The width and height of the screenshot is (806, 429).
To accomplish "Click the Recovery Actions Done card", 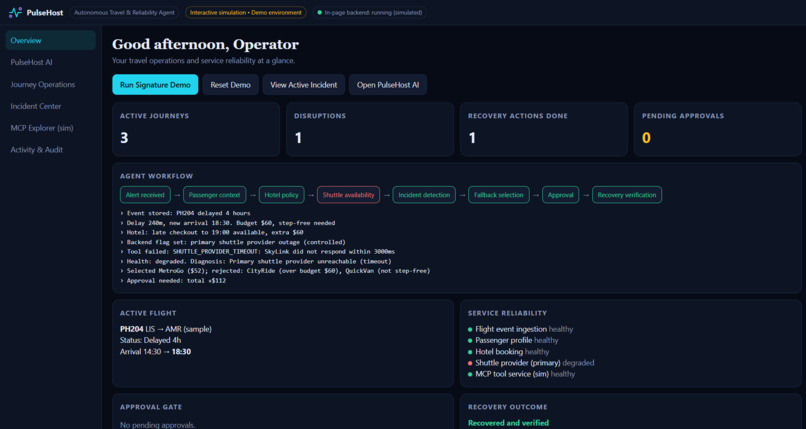I will click(x=544, y=129).
